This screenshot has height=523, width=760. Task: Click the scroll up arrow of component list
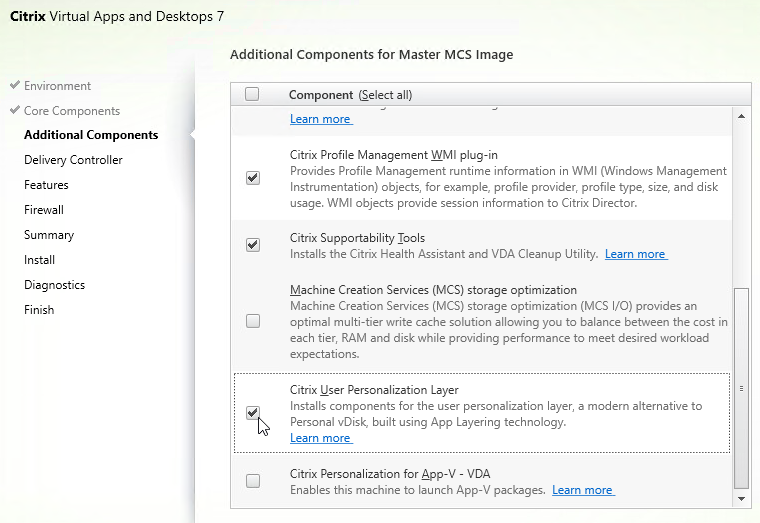tap(741, 116)
